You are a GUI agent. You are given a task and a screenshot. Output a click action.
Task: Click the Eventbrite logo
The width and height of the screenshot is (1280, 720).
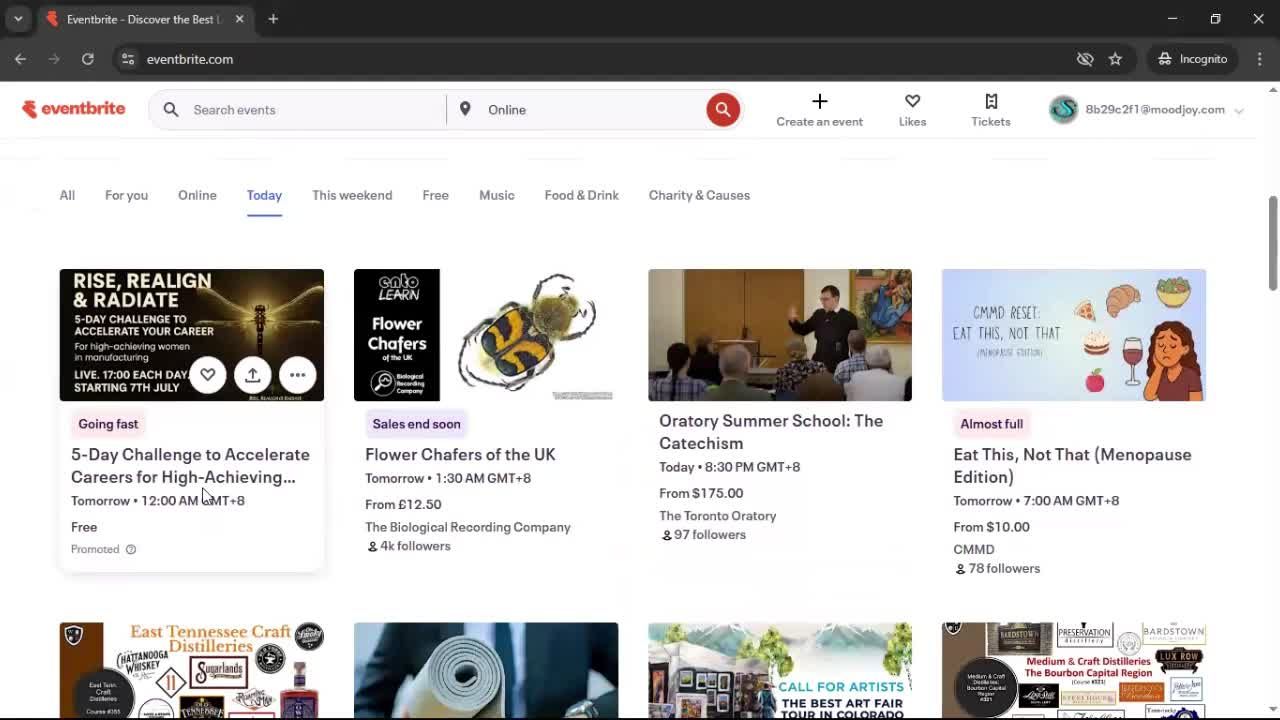click(74, 109)
